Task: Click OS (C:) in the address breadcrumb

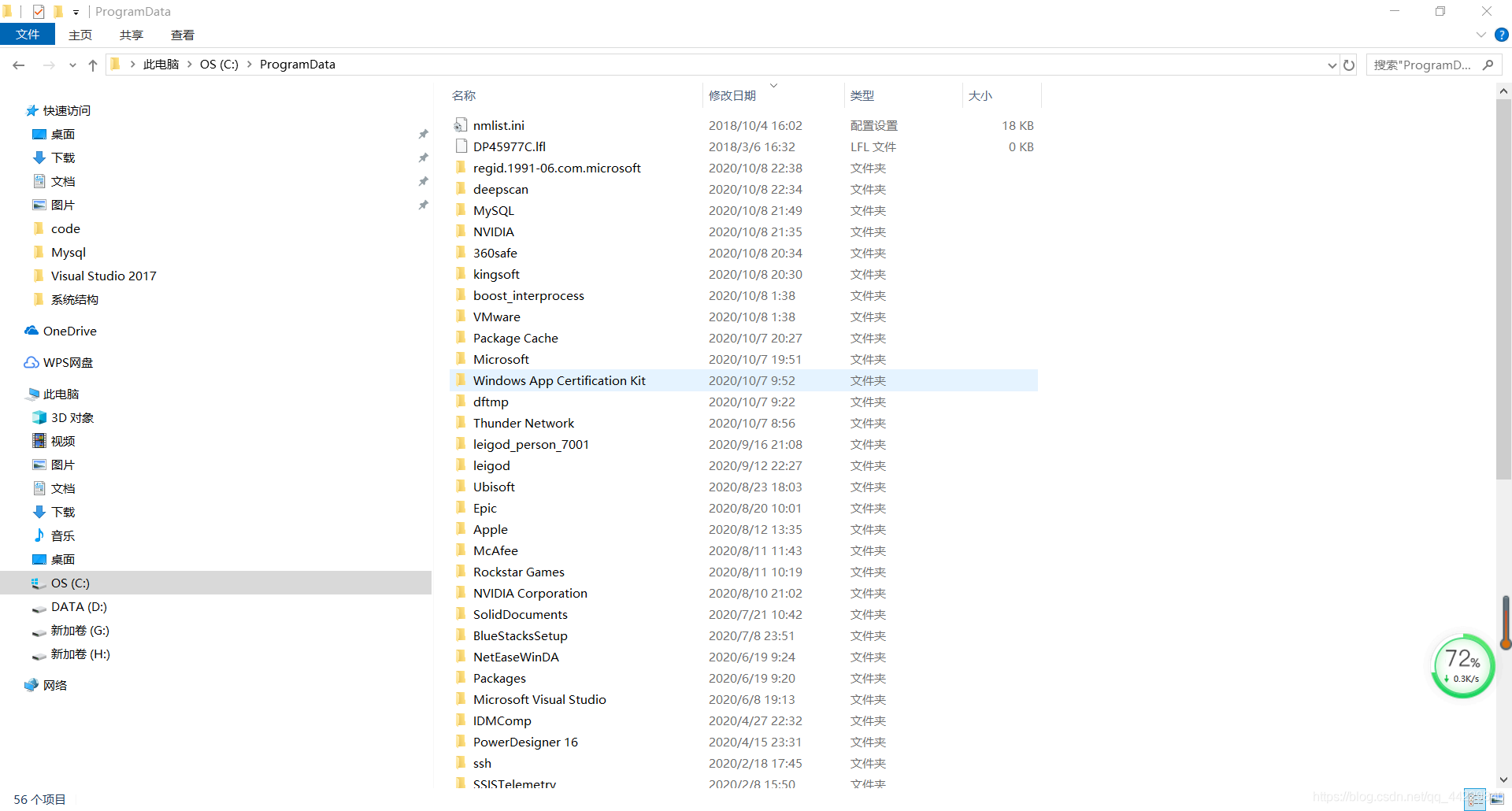Action: coord(219,65)
